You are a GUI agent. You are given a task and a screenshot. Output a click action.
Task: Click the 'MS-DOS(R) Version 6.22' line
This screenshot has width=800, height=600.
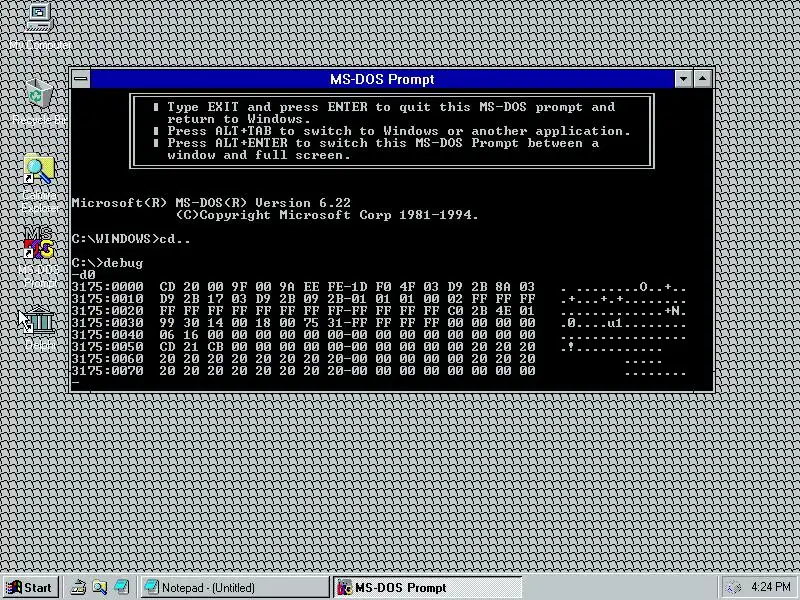pos(211,203)
